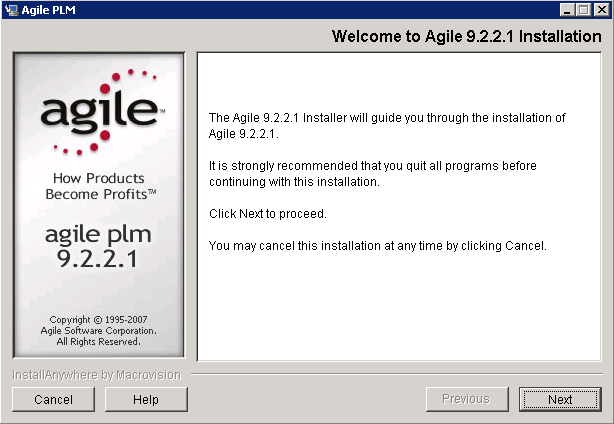Open the installer Help
The image size is (614, 424).
click(146, 399)
